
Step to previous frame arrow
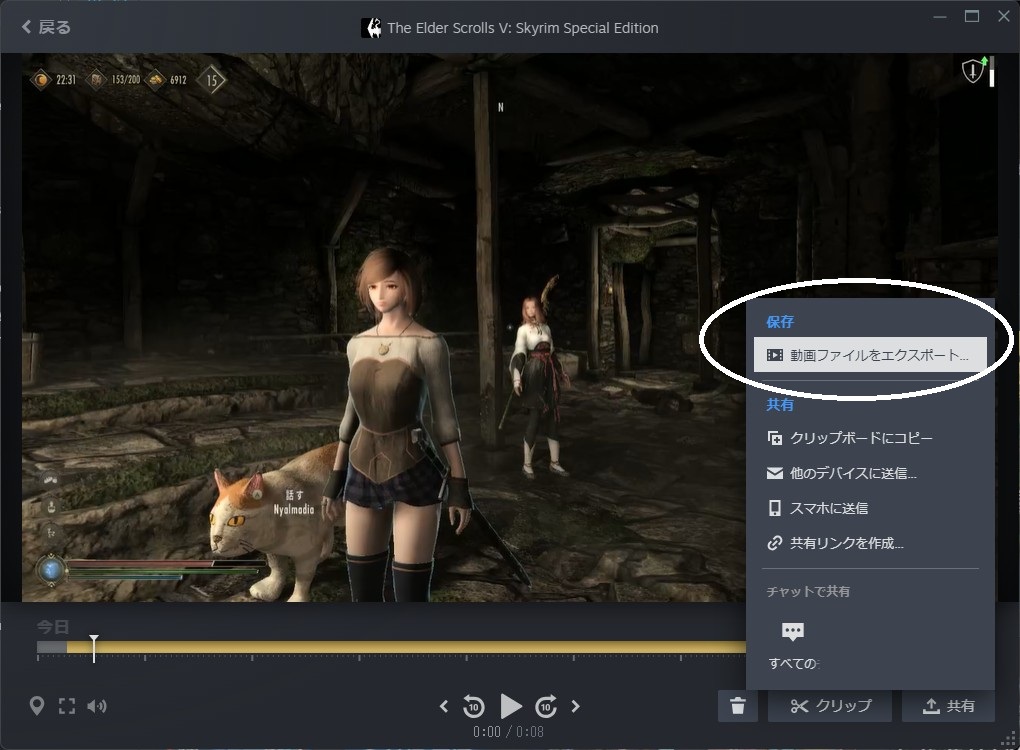pos(444,706)
